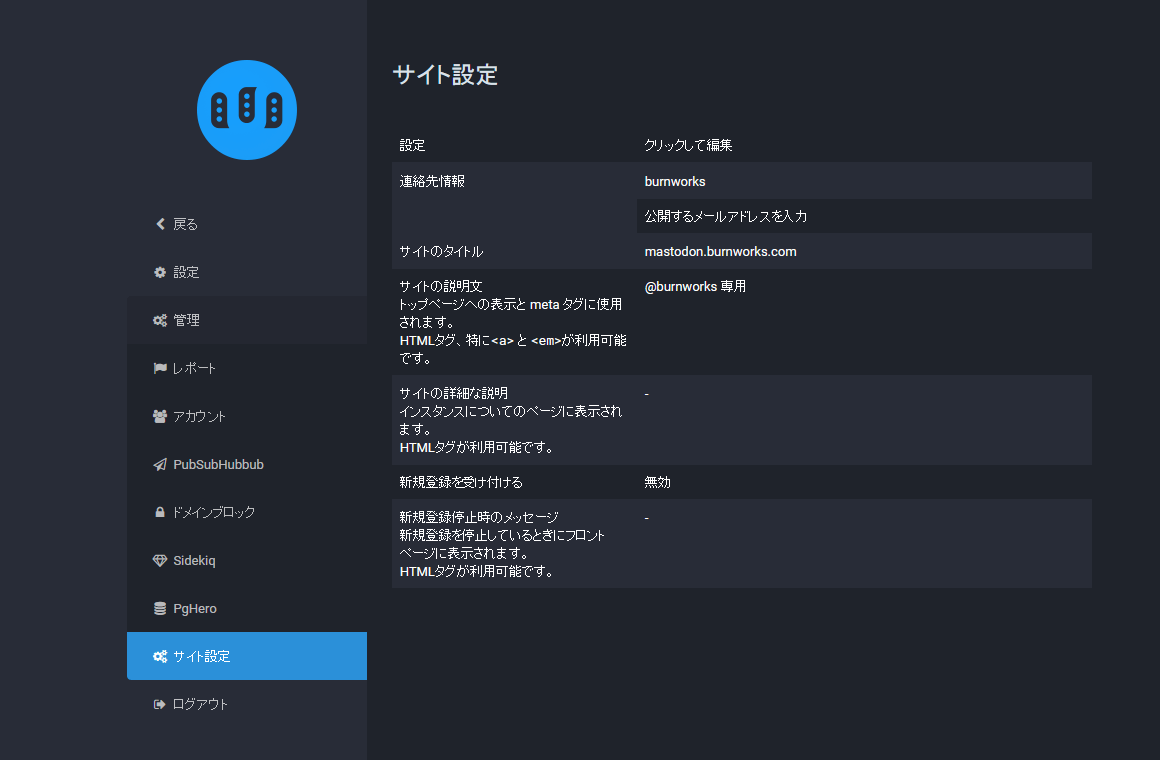Edit site title mastodon.burnworks.com
Screen dimensions: 1160x760
pos(720,251)
